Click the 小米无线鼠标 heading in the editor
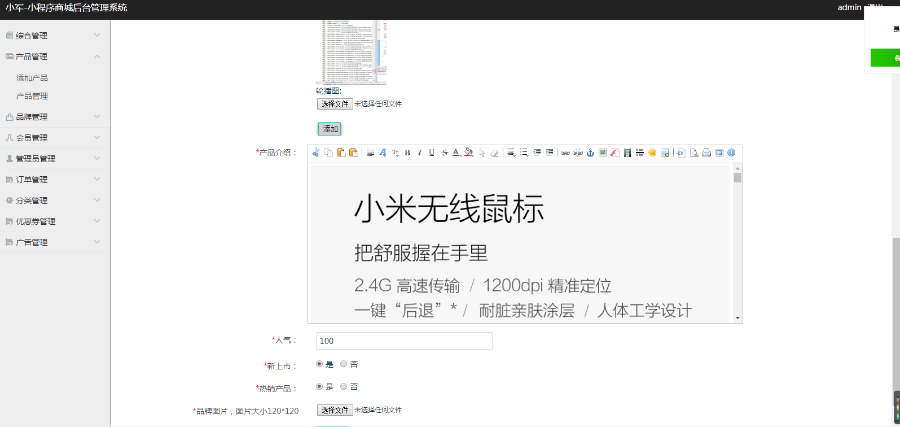 449,208
